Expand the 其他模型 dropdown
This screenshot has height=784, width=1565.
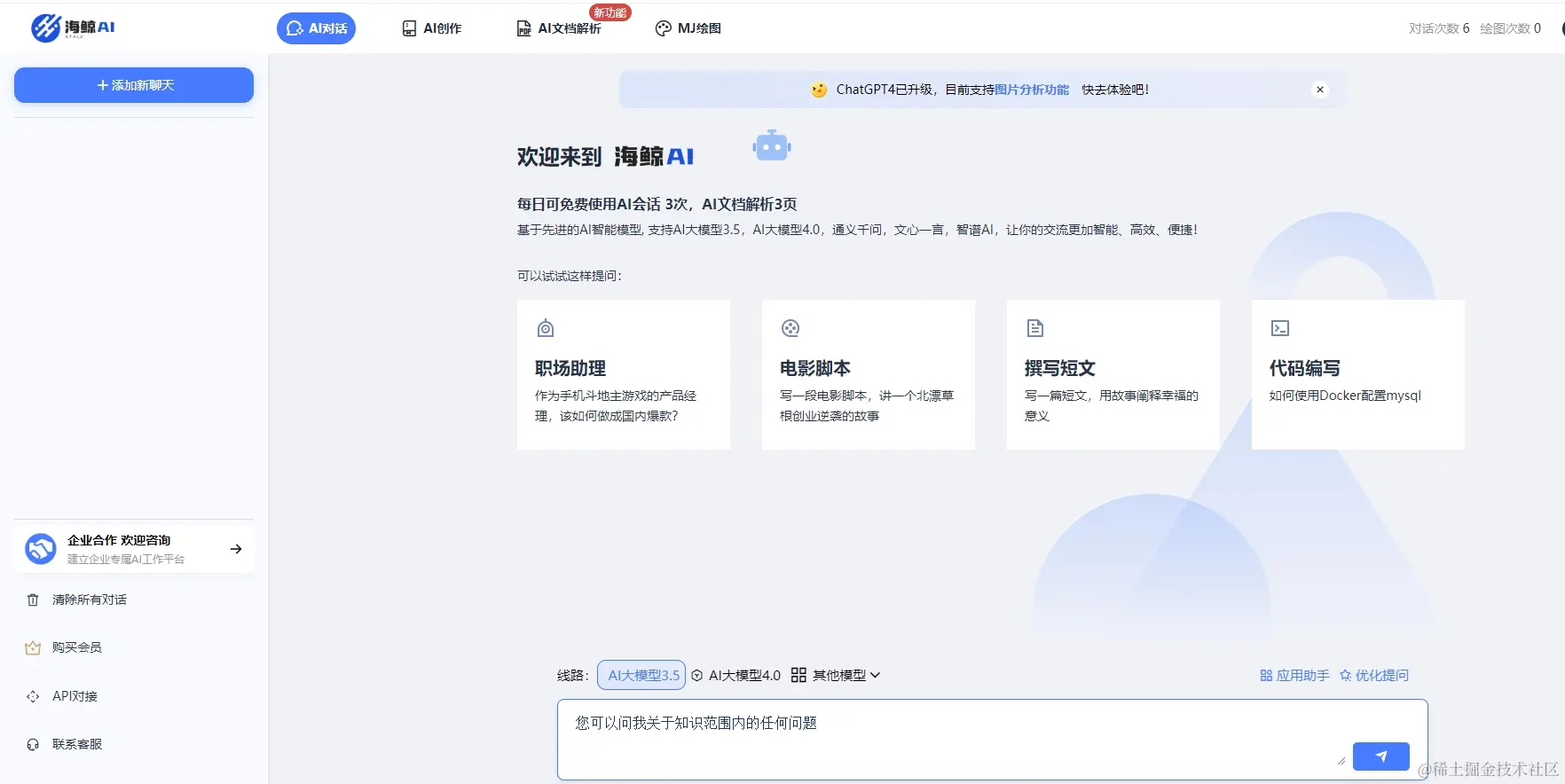(836, 675)
